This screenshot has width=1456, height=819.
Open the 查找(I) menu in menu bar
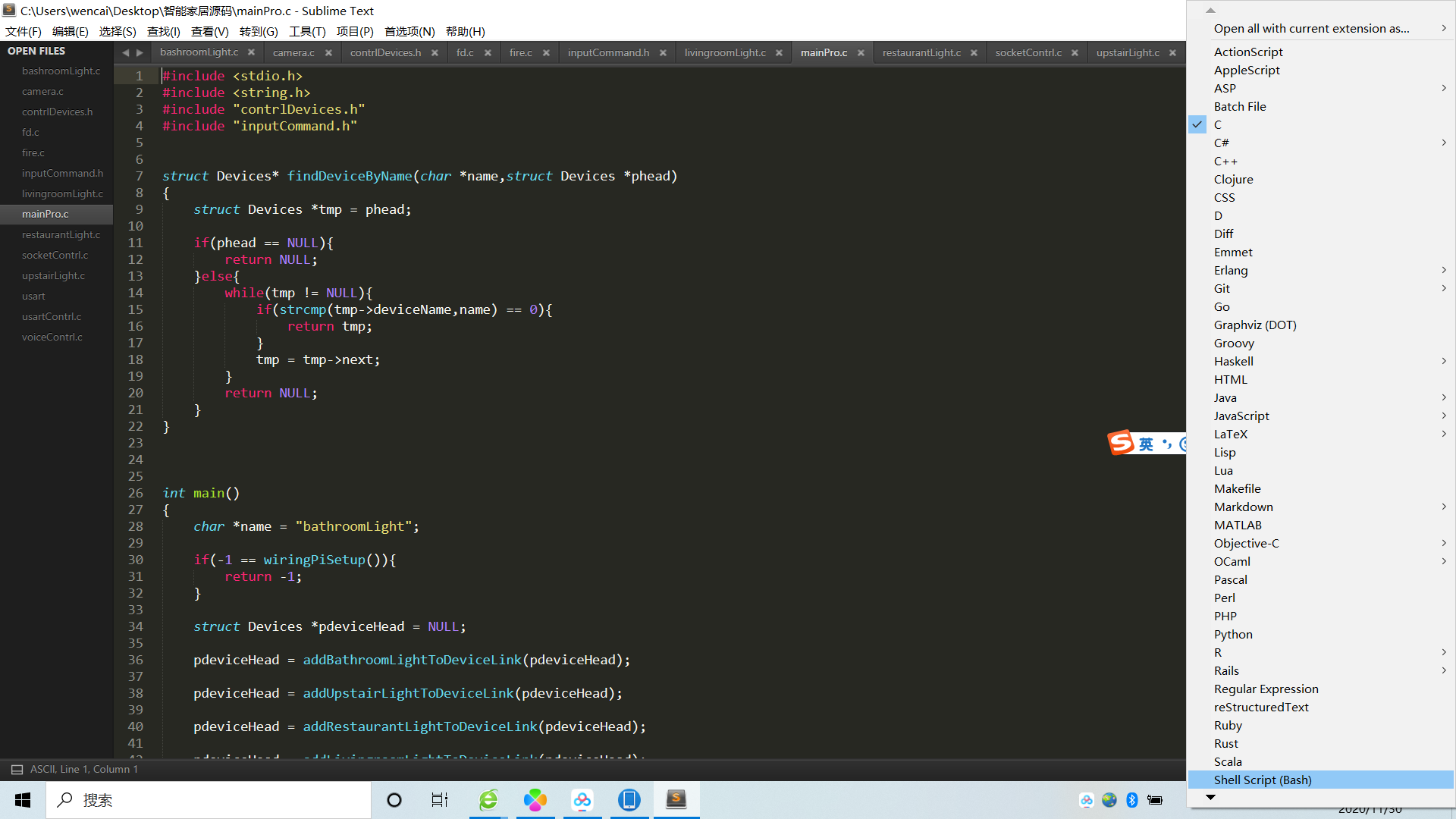point(163,31)
